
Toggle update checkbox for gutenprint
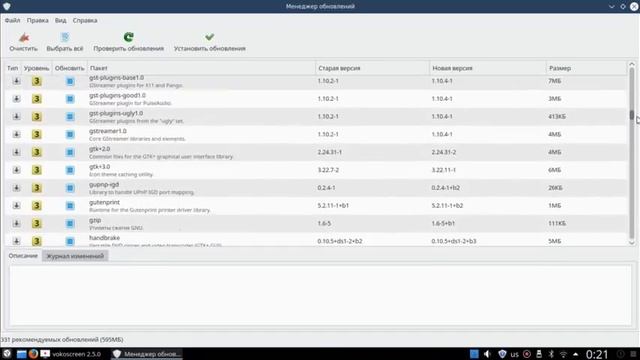coord(70,206)
